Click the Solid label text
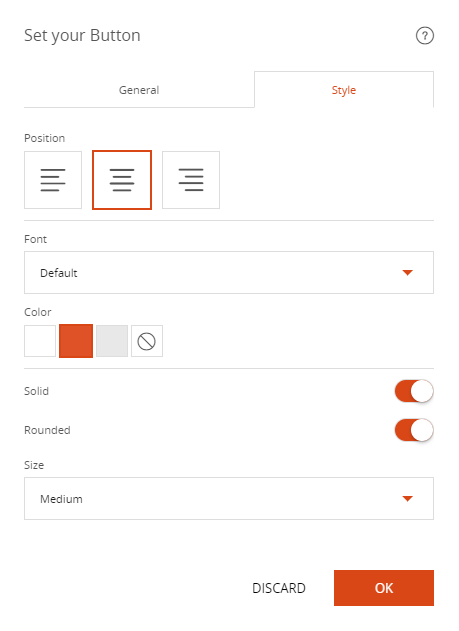Viewport: 459px width, 631px height. coord(36,391)
